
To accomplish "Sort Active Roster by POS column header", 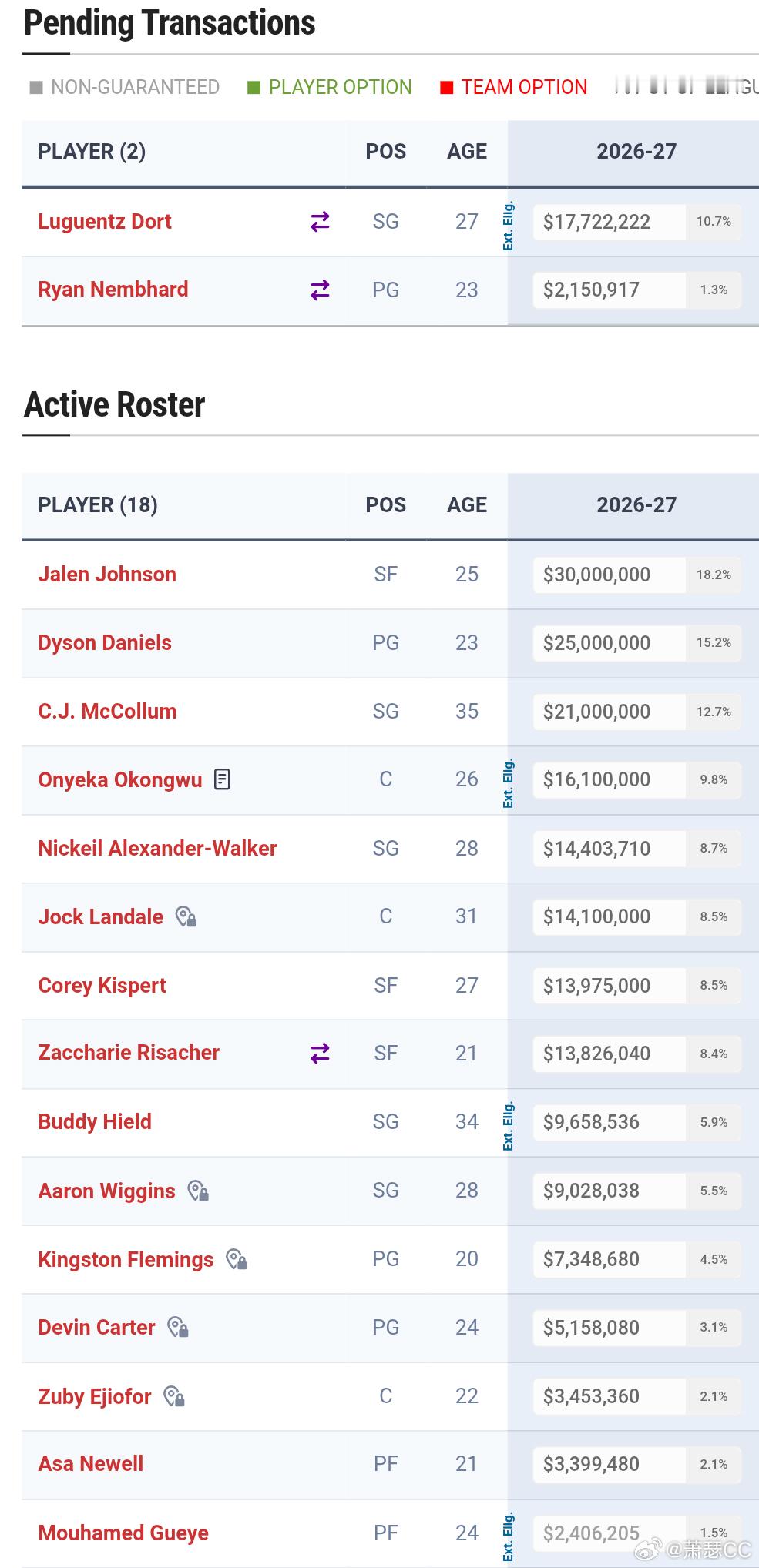I will point(385,505).
